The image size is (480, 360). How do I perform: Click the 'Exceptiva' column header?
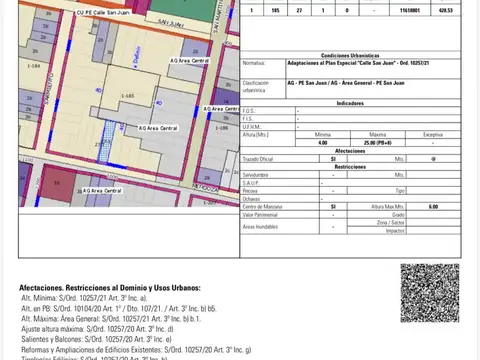tap(433, 135)
